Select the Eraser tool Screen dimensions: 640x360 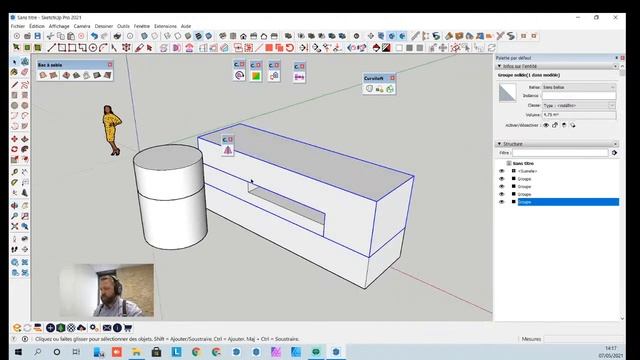(25, 72)
